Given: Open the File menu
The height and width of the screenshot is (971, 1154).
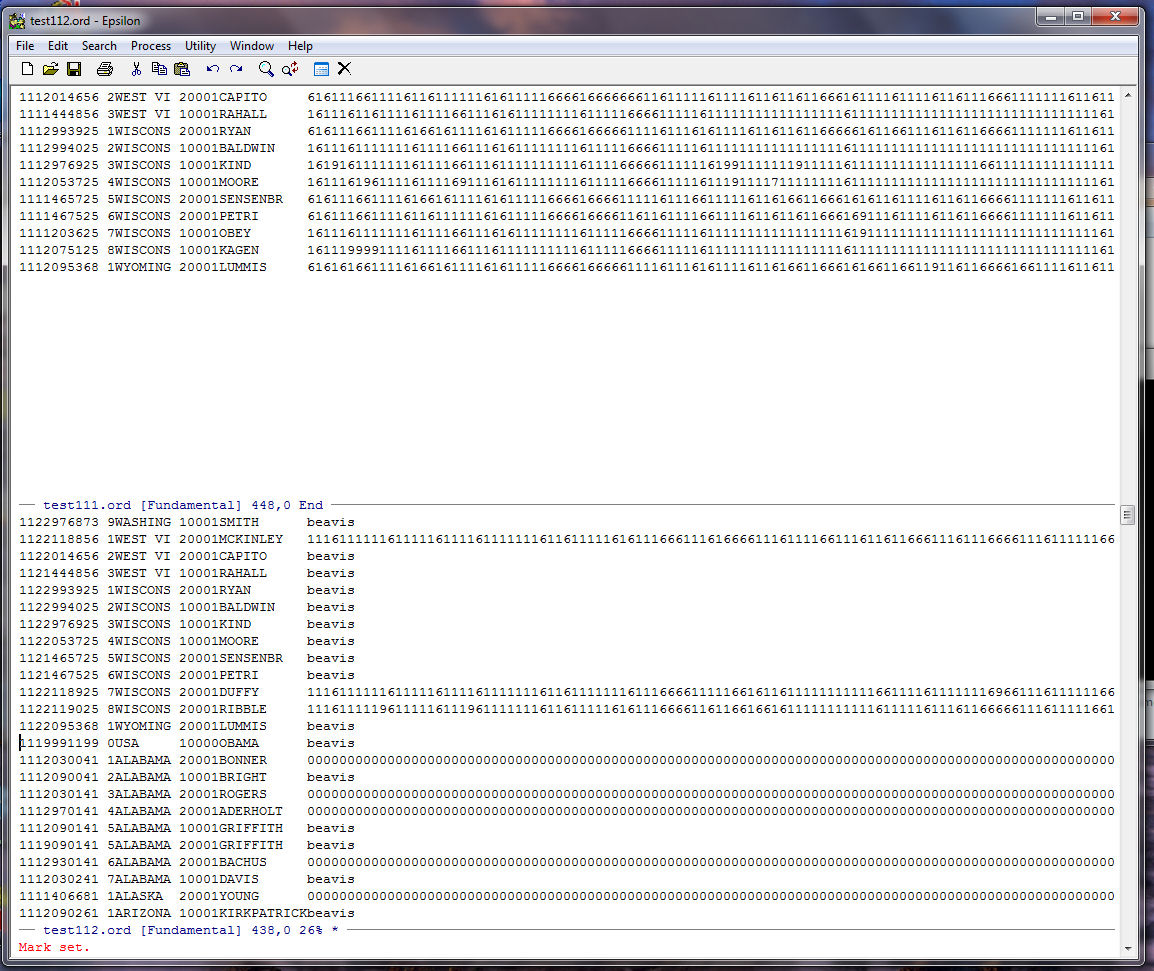Looking at the screenshot, I should click(25, 46).
